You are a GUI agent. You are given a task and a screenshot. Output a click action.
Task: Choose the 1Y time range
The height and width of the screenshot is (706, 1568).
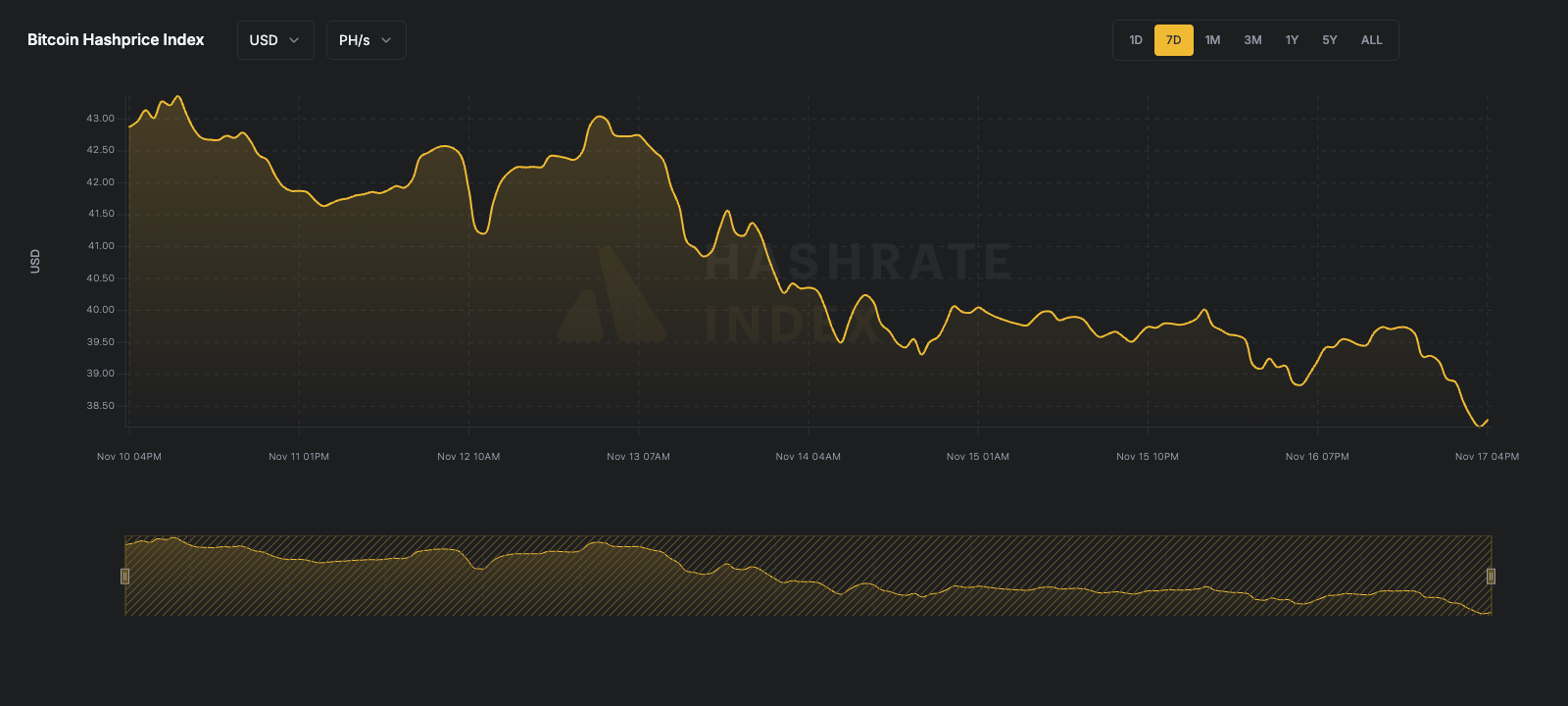click(1292, 40)
